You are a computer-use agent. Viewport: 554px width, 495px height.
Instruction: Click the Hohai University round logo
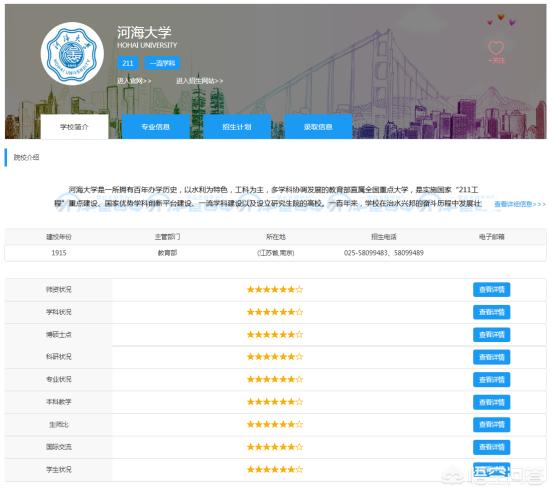click(72, 54)
